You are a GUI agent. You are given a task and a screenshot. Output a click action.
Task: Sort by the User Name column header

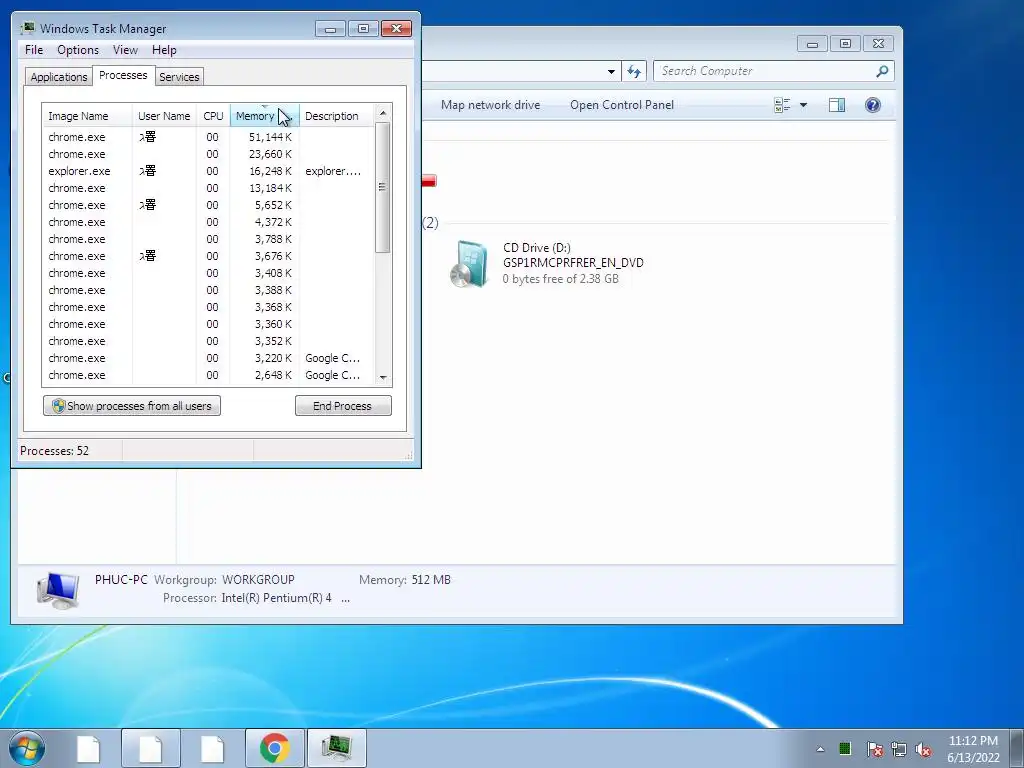pyautogui.click(x=164, y=116)
